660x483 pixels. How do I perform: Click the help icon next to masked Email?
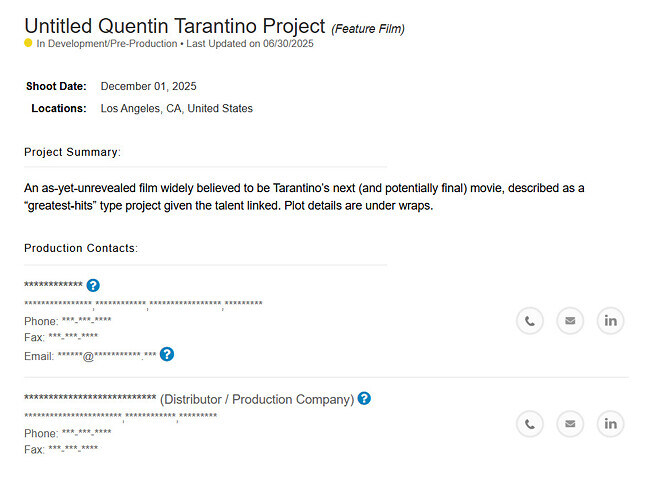coord(167,354)
